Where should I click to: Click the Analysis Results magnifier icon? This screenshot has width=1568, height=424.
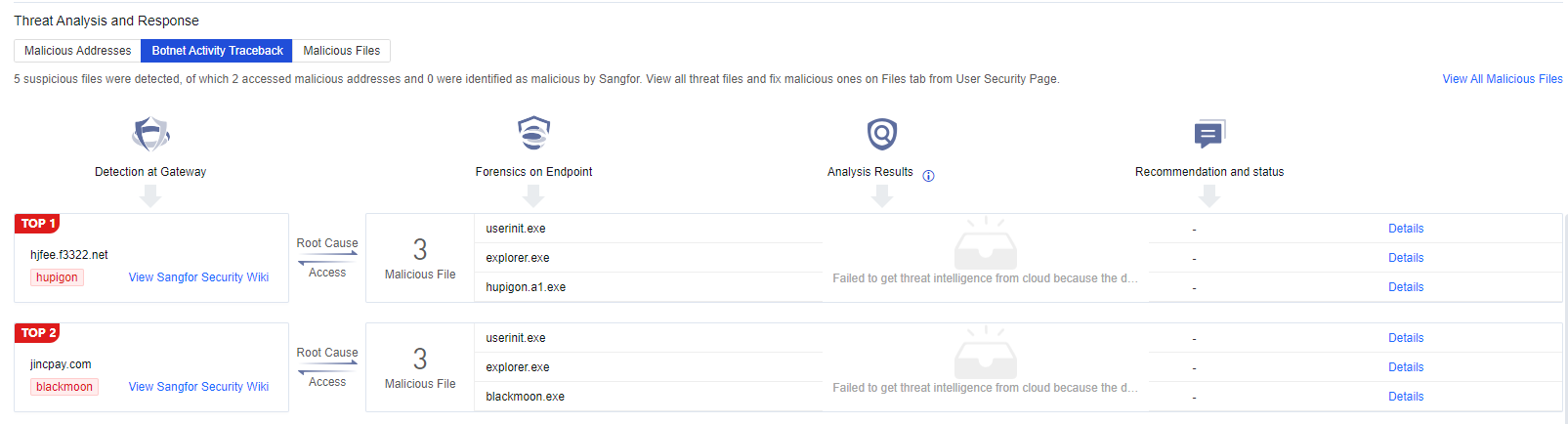[x=881, y=134]
